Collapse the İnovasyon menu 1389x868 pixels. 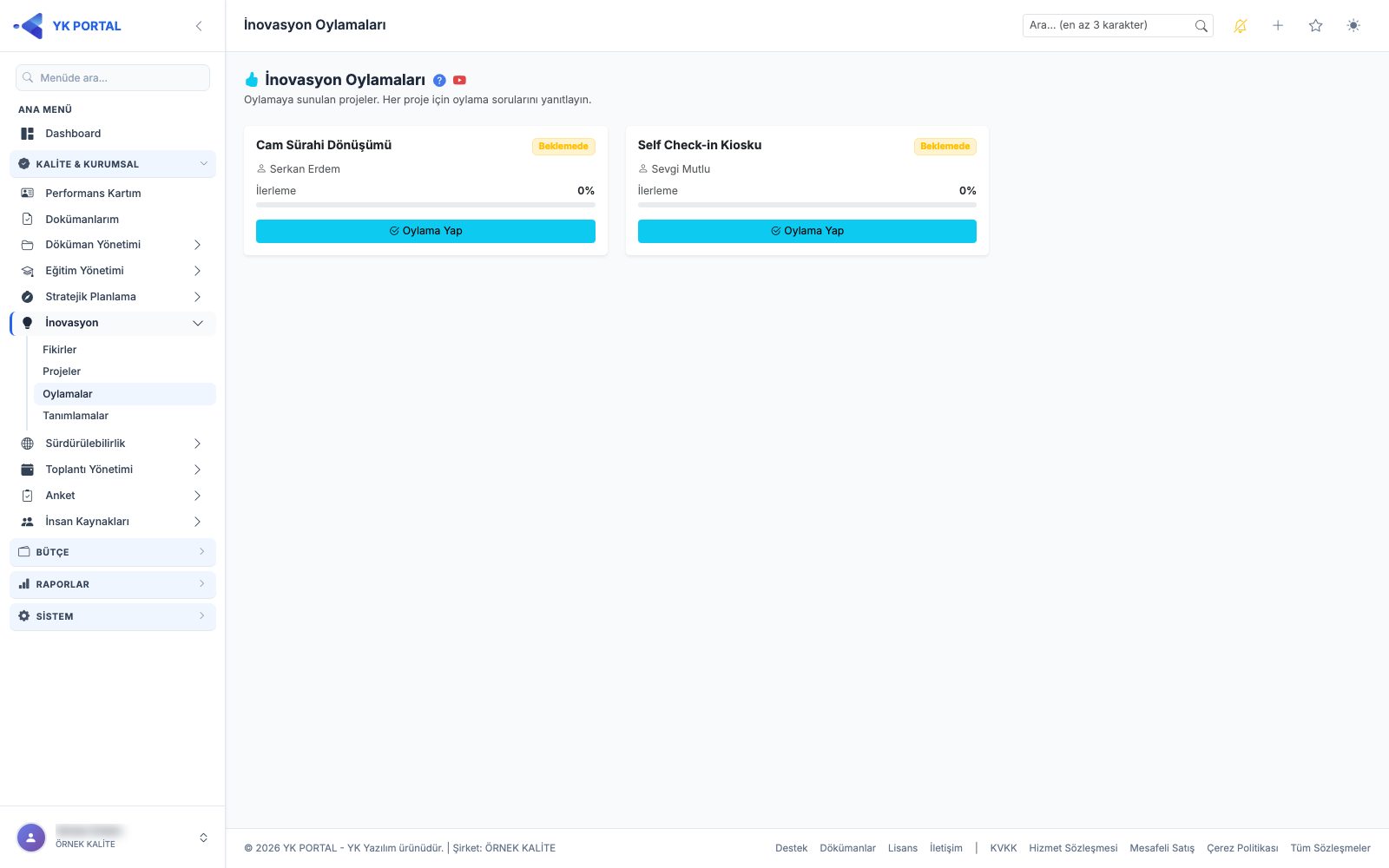(x=113, y=323)
